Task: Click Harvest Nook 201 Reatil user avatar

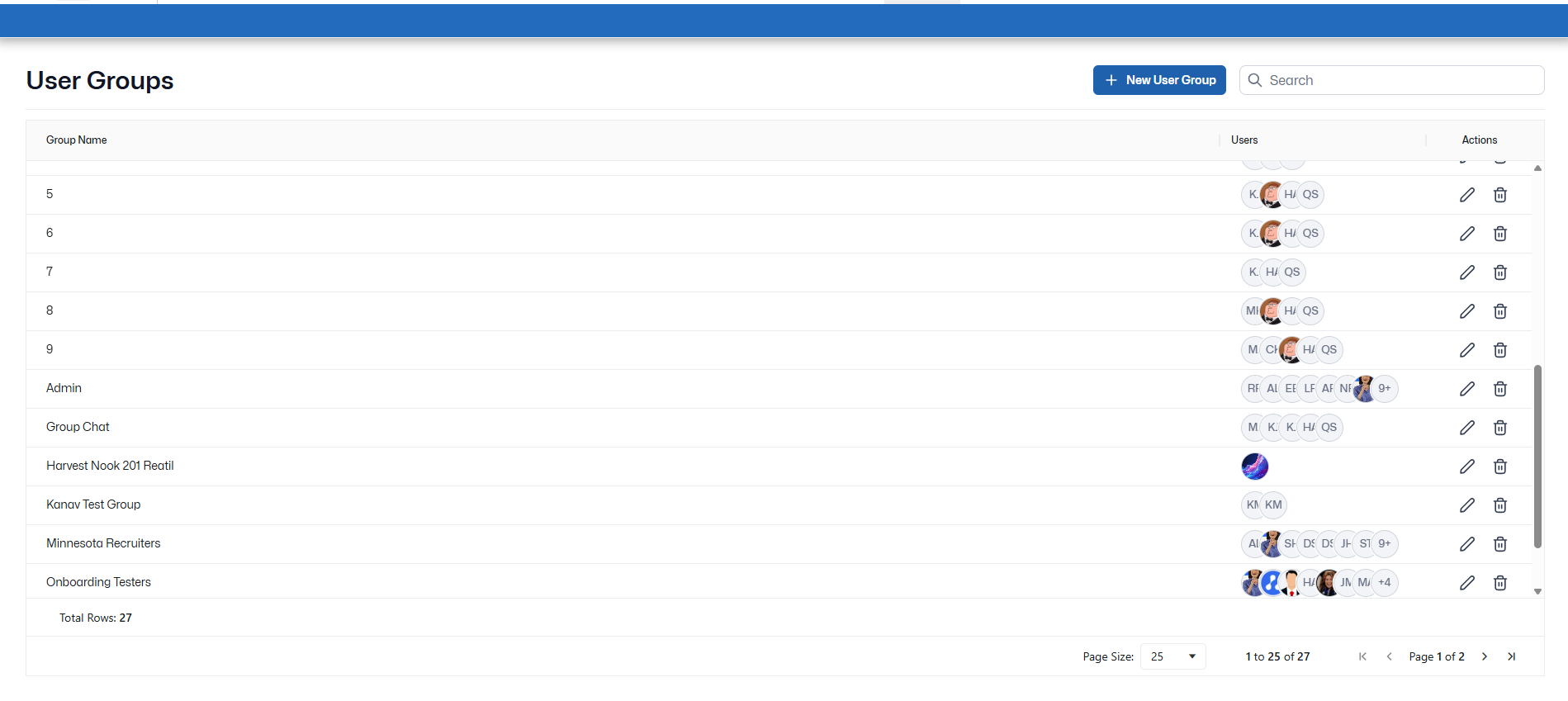Action: [1255, 467]
